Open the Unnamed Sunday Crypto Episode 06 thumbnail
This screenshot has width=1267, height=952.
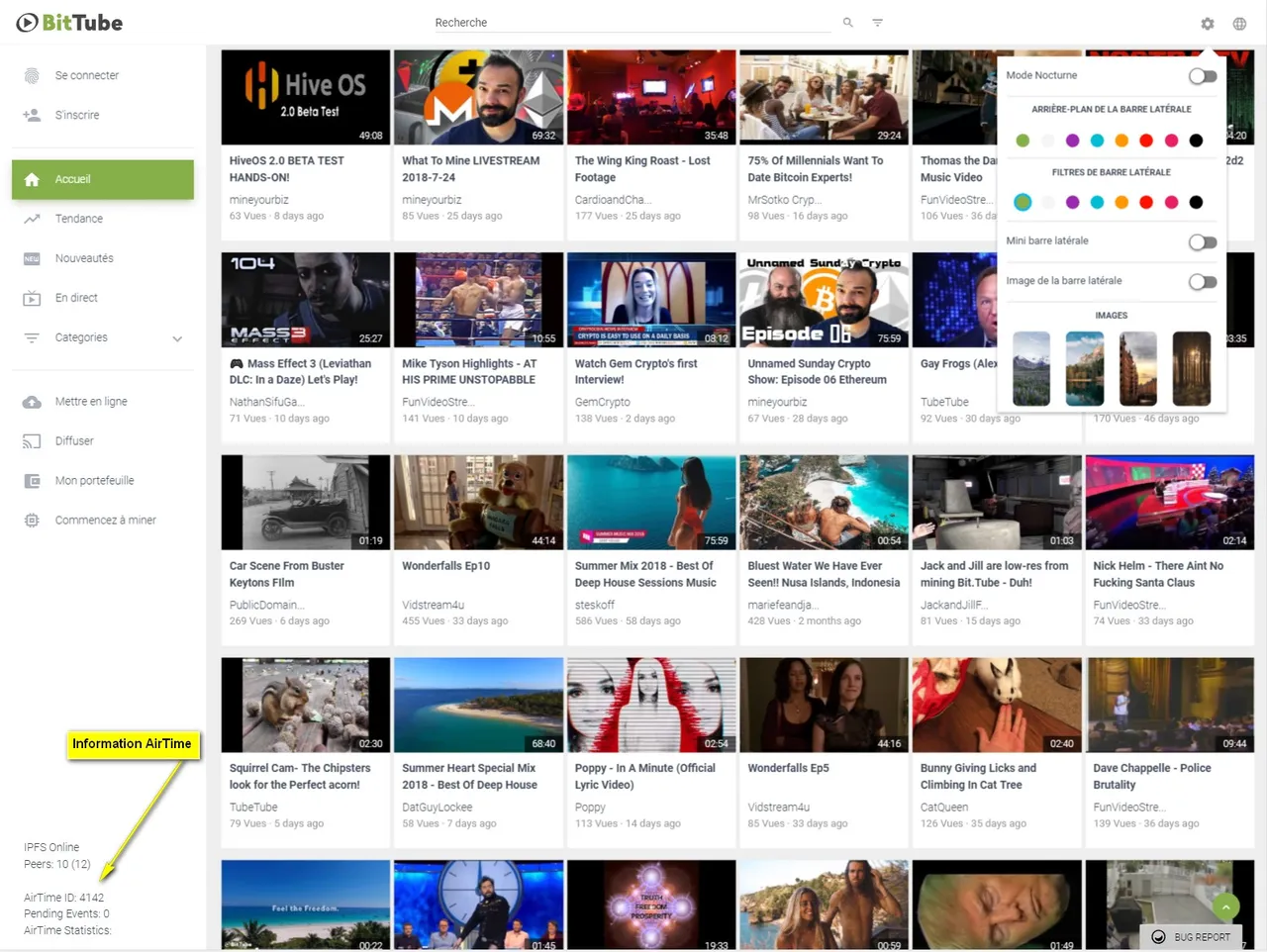824,300
